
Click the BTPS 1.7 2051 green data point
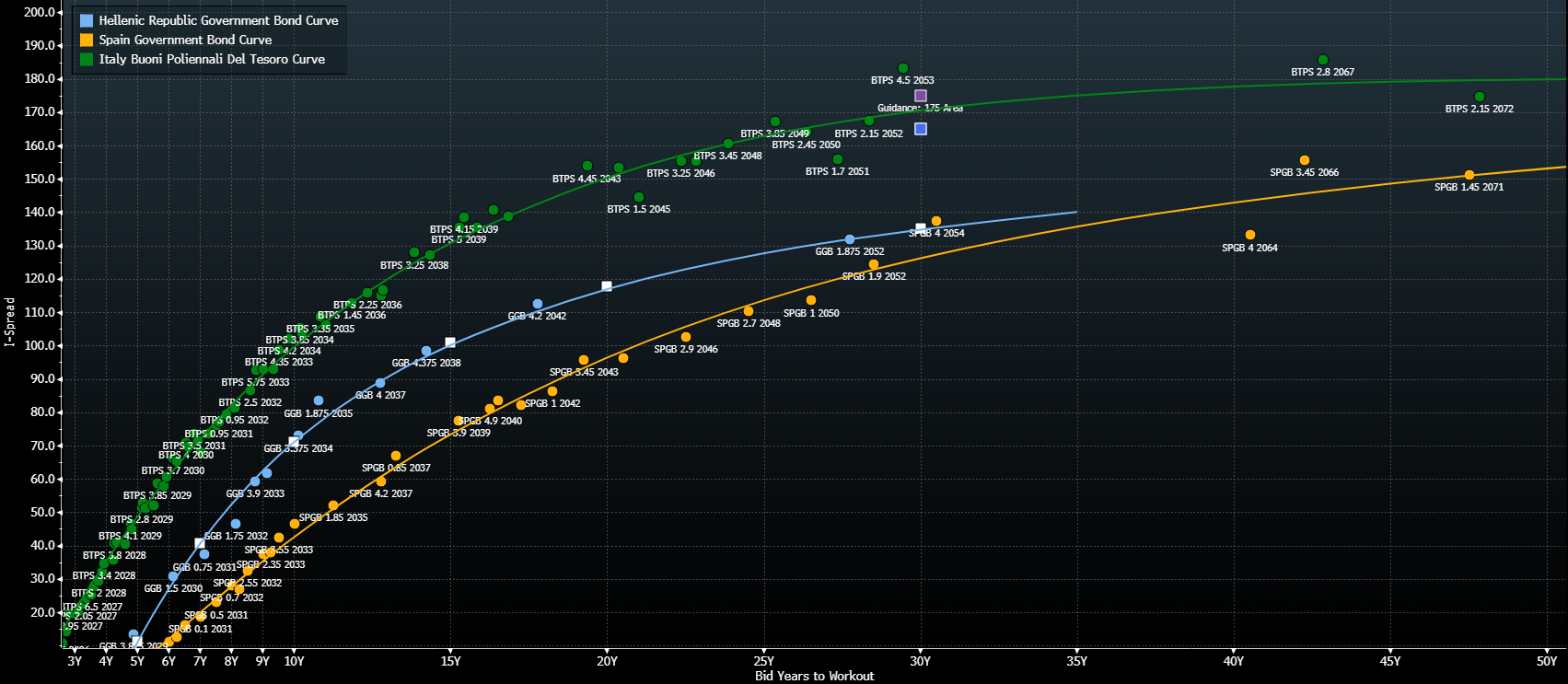click(x=838, y=159)
